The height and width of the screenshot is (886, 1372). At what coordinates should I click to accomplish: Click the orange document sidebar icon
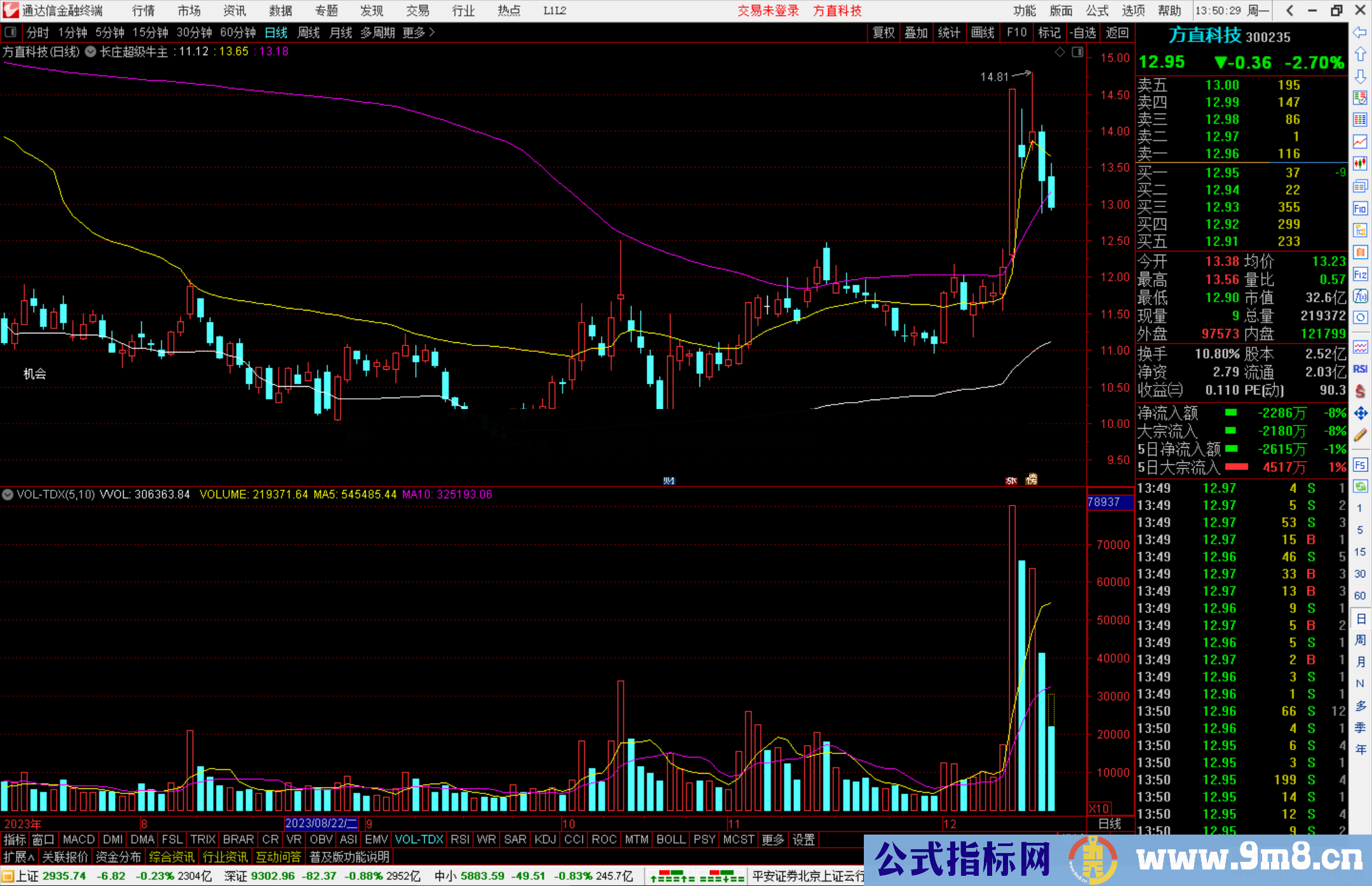point(1360,252)
